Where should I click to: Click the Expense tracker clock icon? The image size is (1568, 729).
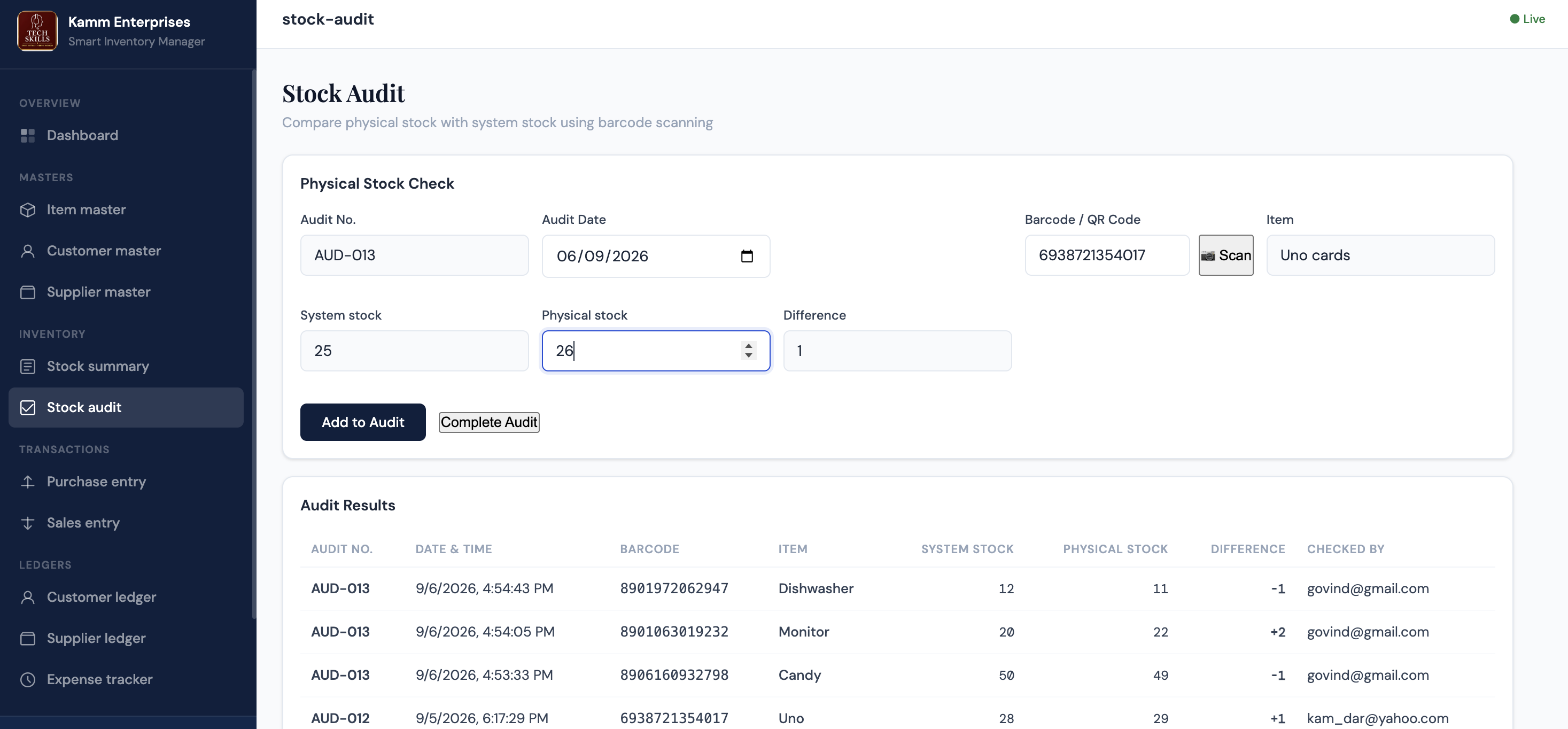pyautogui.click(x=27, y=680)
